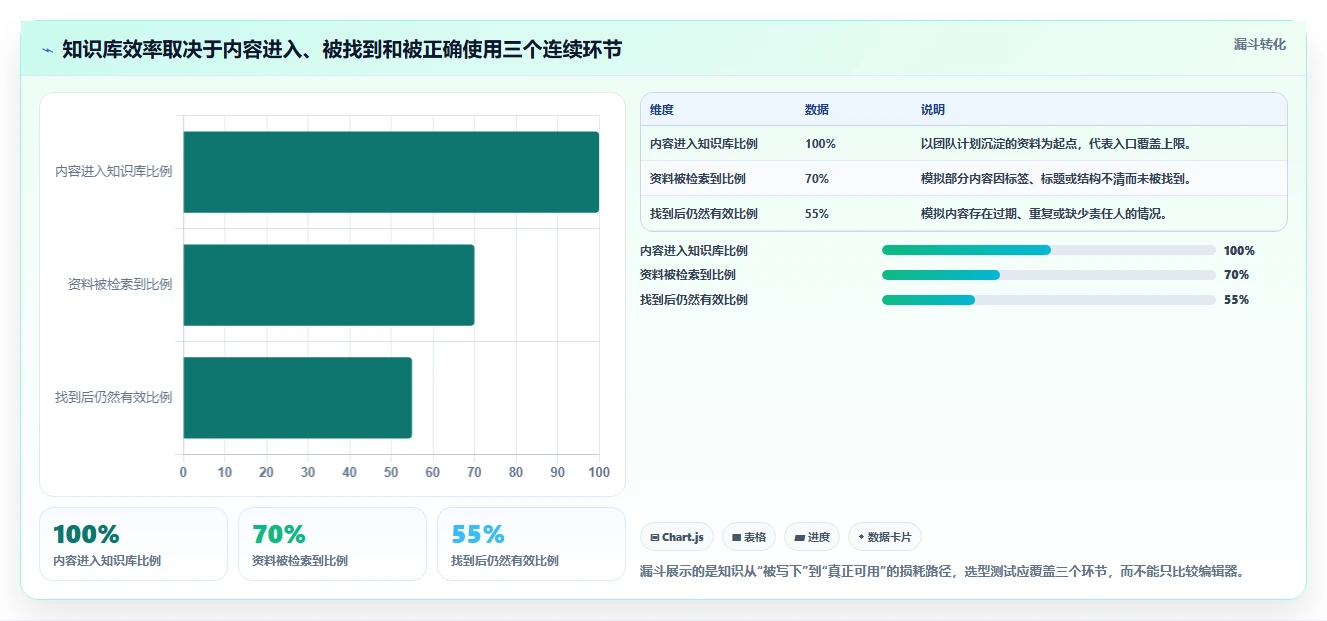This screenshot has height=621, width=1327.
Task: Click the 55% value beside the progress bar
Action: pos(1236,300)
